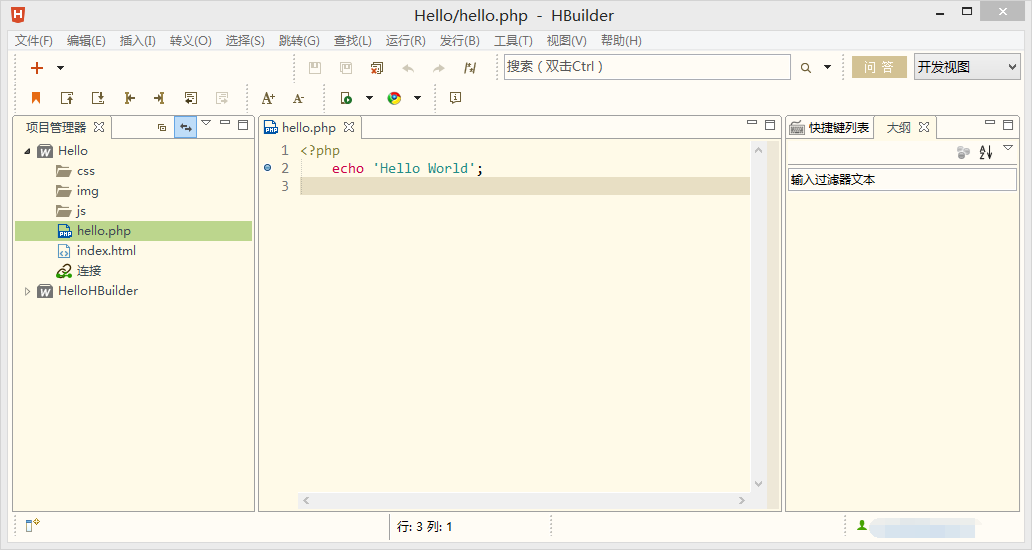Click the jump-to-previous icon with up arrow
The image size is (1032, 550).
point(66,98)
